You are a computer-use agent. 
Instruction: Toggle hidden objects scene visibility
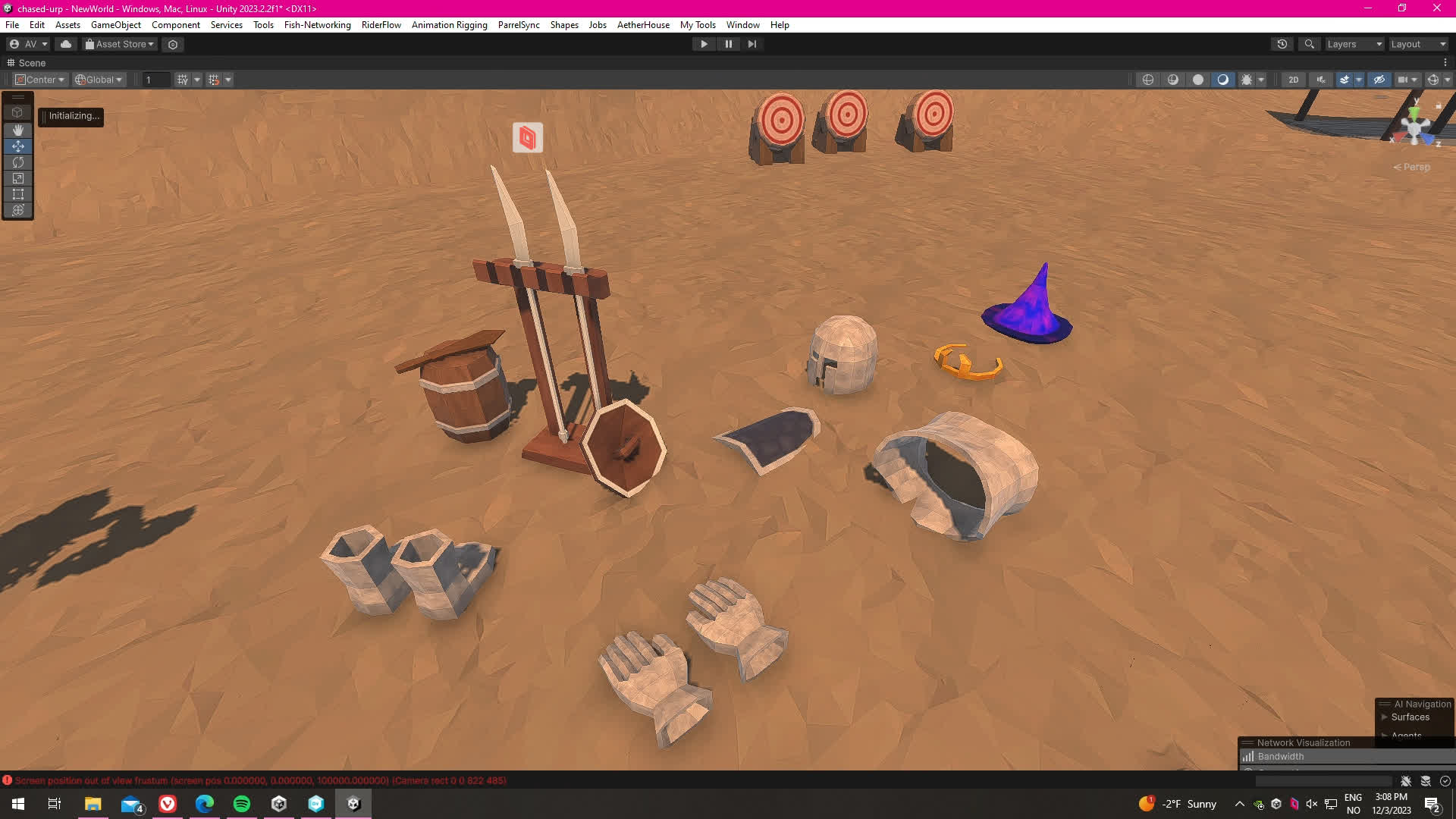coord(1379,80)
